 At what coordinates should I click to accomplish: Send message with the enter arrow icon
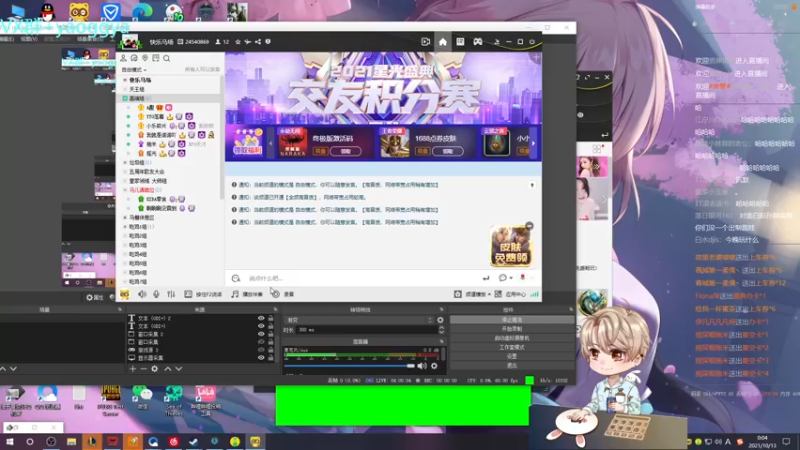pyautogui.click(x=486, y=278)
